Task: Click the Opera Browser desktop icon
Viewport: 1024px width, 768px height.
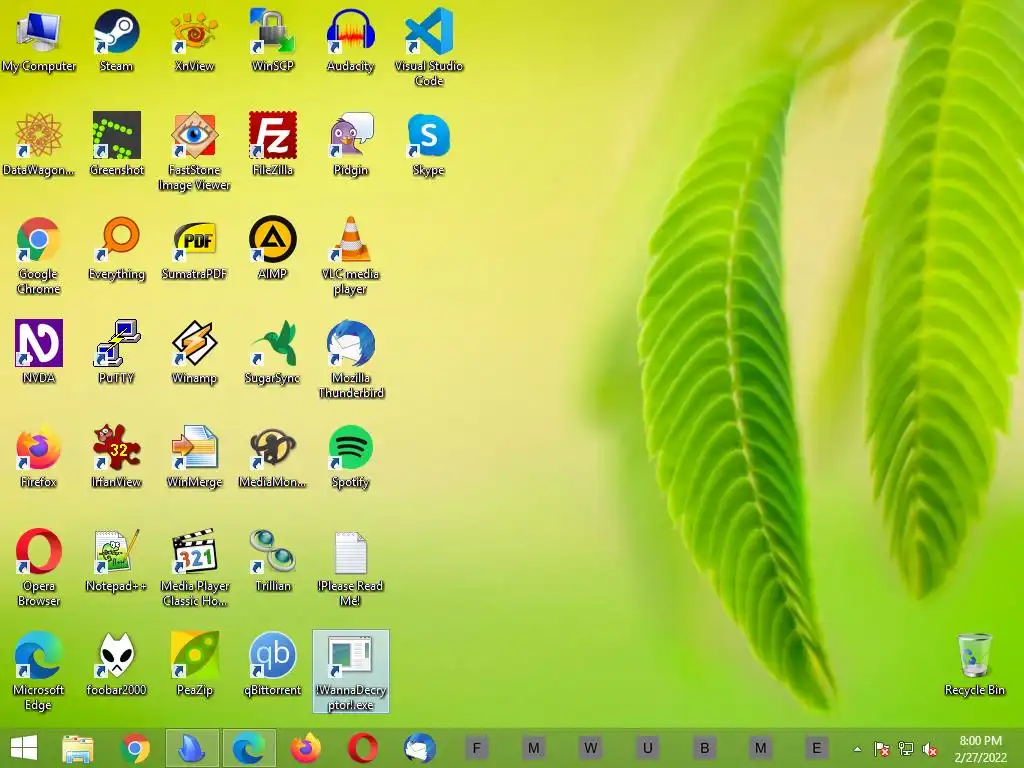Action: click(39, 567)
